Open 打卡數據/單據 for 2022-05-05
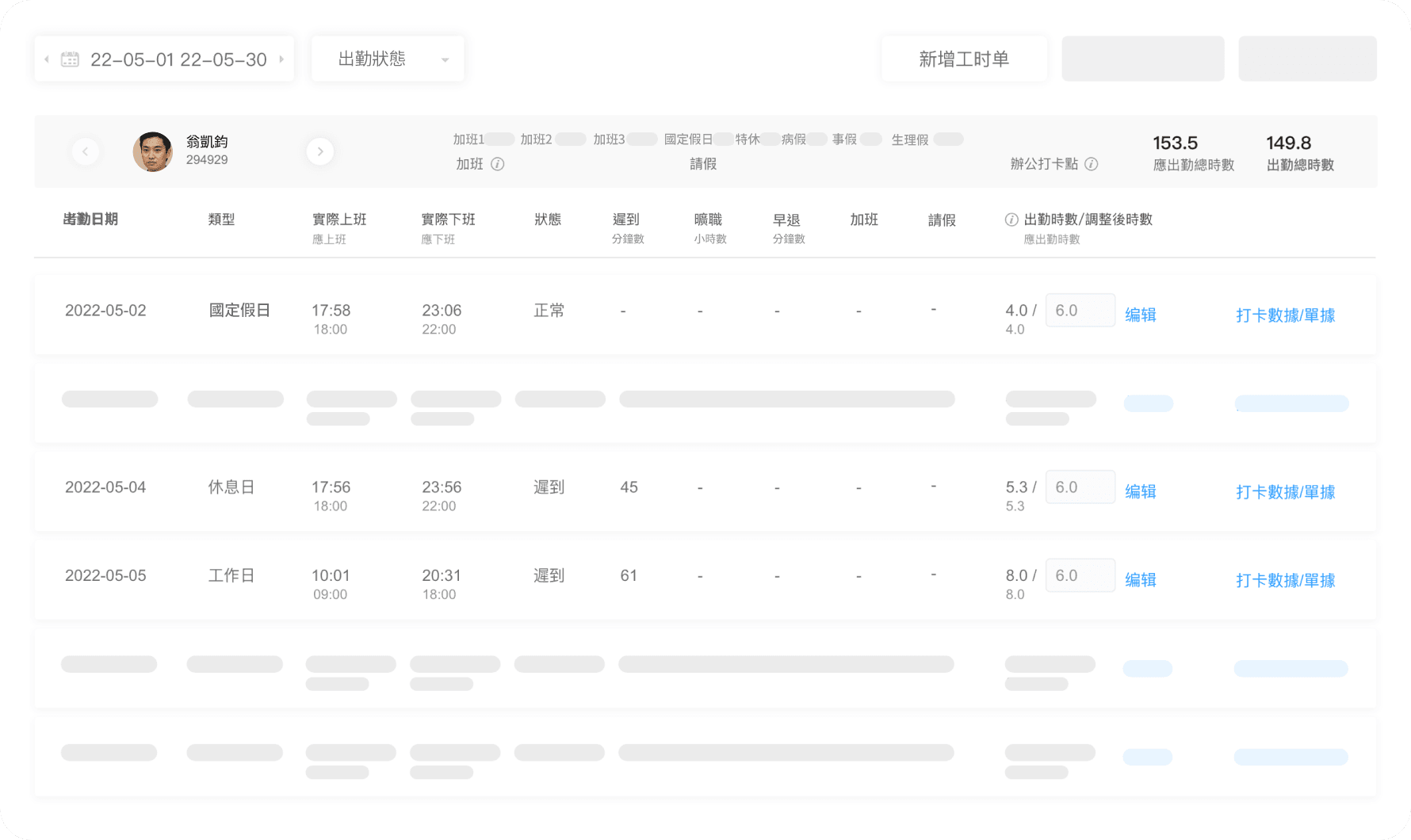Screen dimensions: 1411x840 (x=1286, y=581)
